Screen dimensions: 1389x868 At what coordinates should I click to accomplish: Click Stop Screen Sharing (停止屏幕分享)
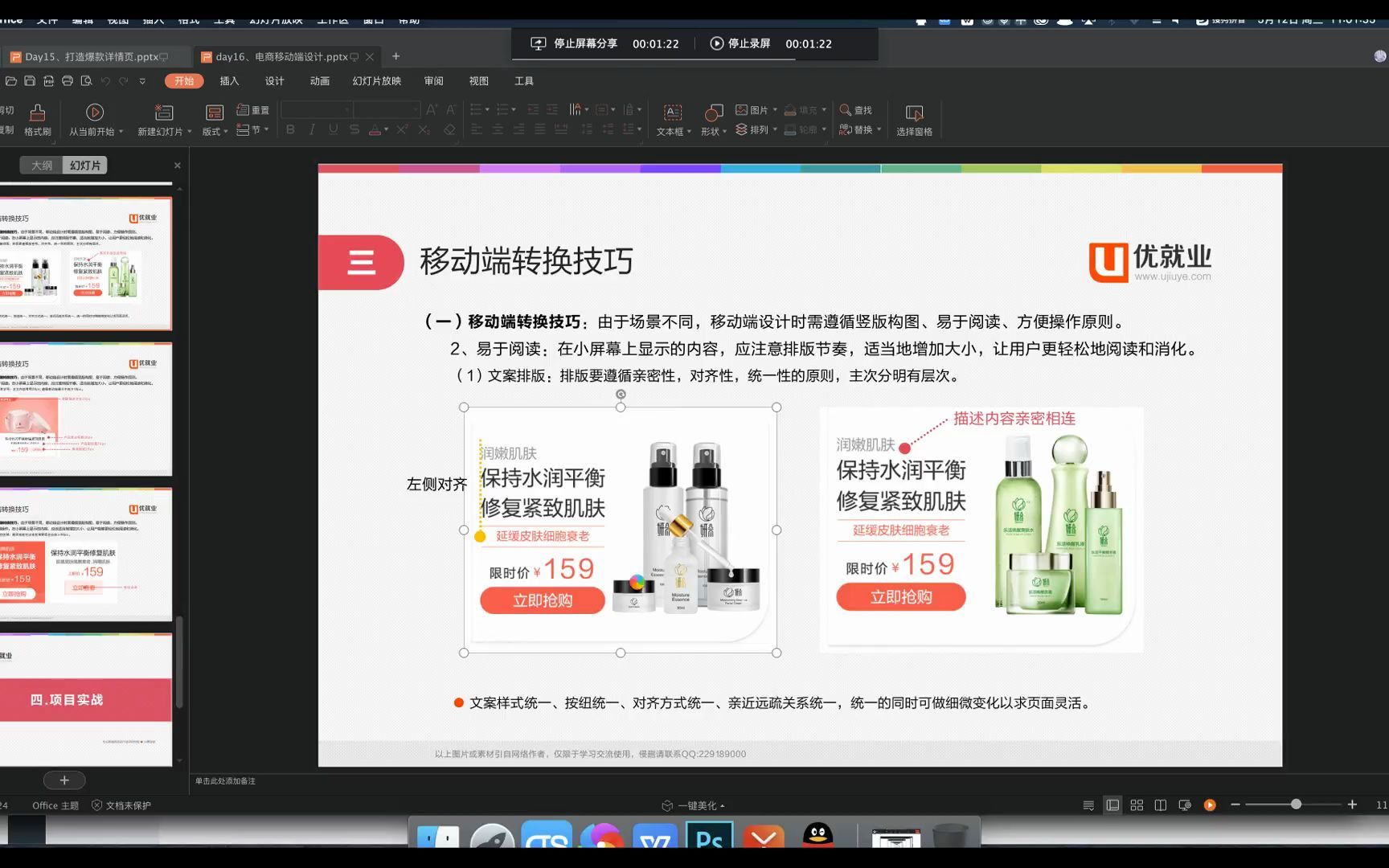click(x=574, y=43)
